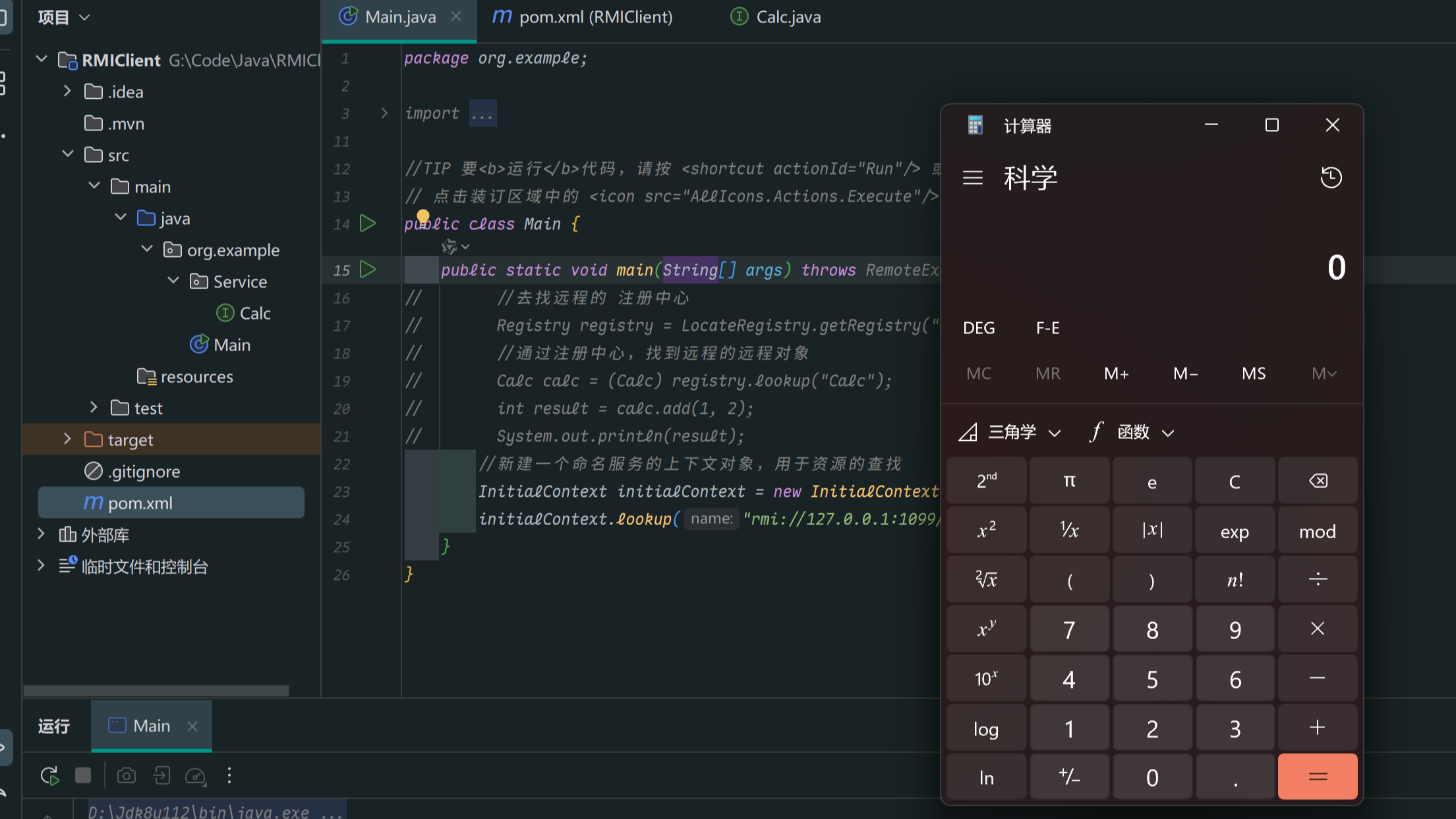
Task: Click the yellow intention lightbulb in editor
Action: (x=423, y=216)
